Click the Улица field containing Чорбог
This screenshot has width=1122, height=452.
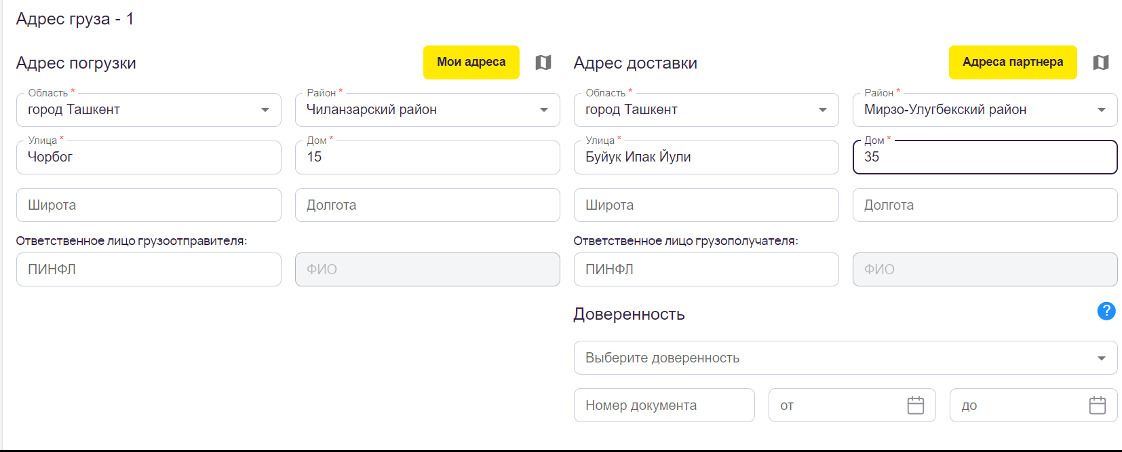[149, 157]
